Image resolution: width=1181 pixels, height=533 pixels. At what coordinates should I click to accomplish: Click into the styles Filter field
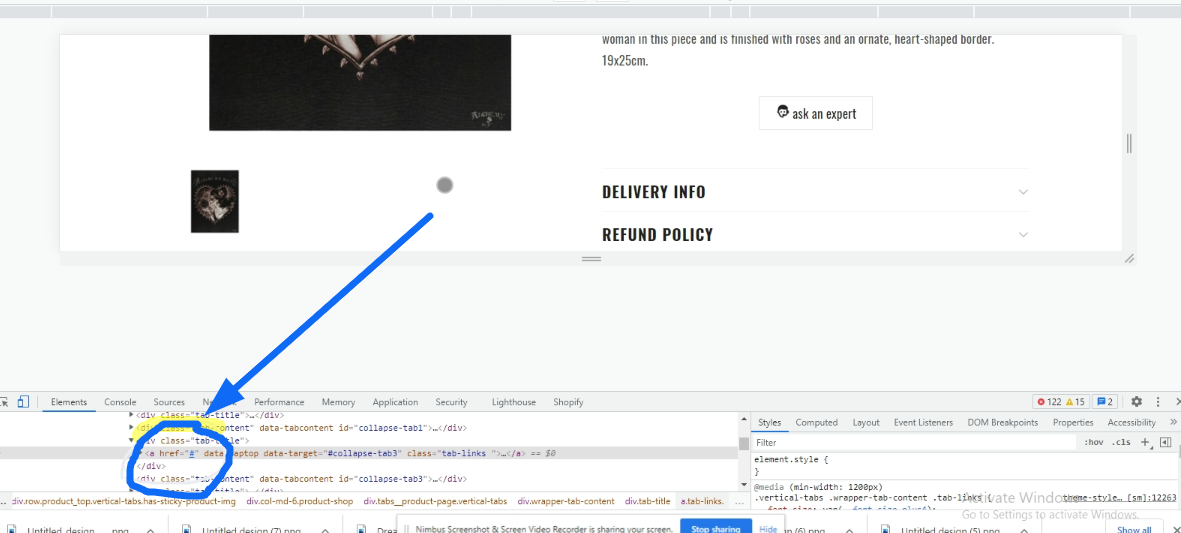pyautogui.click(x=915, y=443)
